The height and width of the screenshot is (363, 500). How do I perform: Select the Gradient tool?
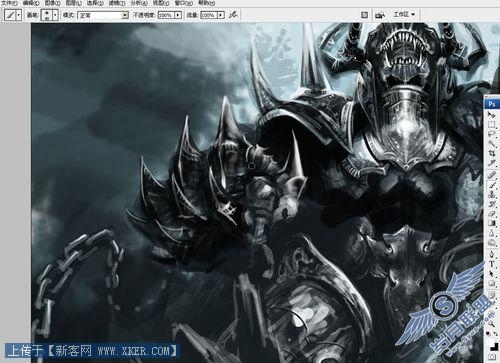492,223
